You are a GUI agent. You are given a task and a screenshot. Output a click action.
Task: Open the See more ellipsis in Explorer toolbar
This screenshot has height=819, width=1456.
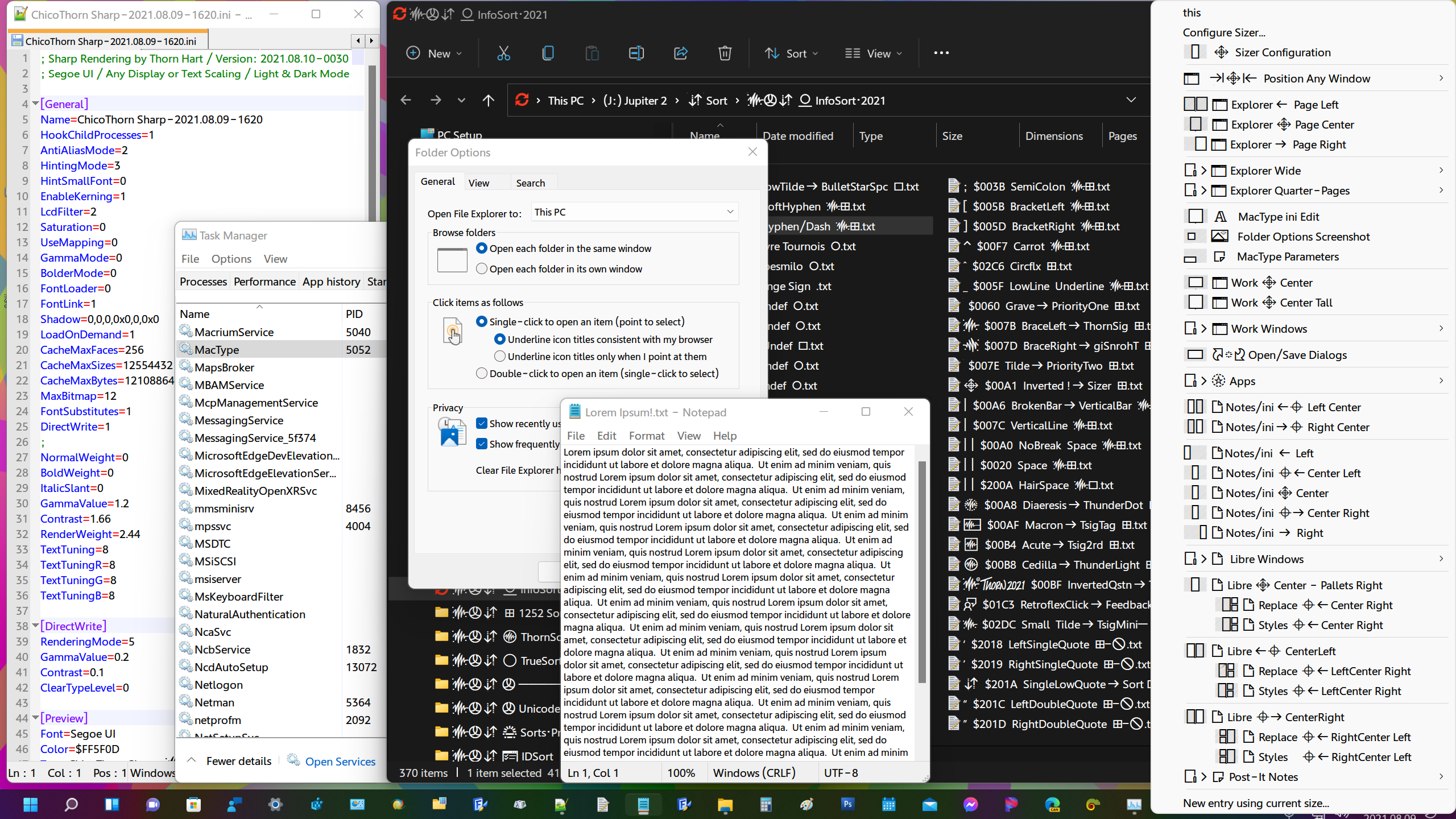941,53
